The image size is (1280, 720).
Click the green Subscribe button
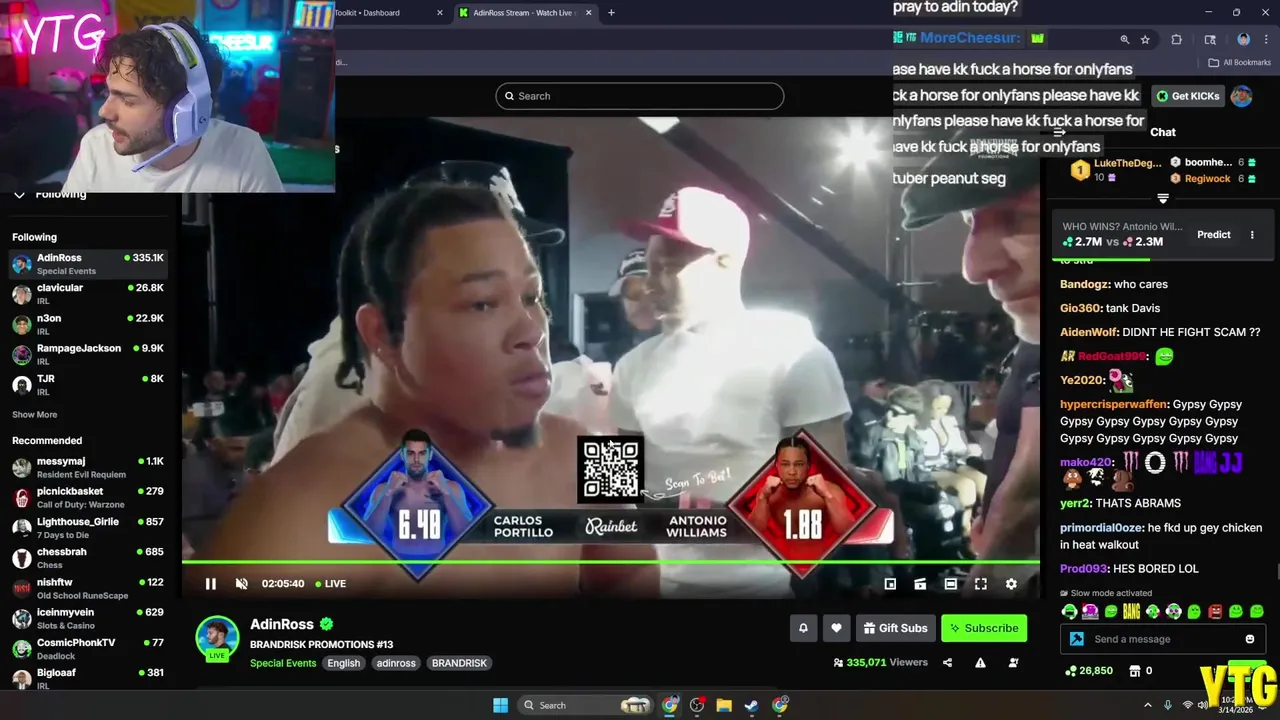(984, 628)
